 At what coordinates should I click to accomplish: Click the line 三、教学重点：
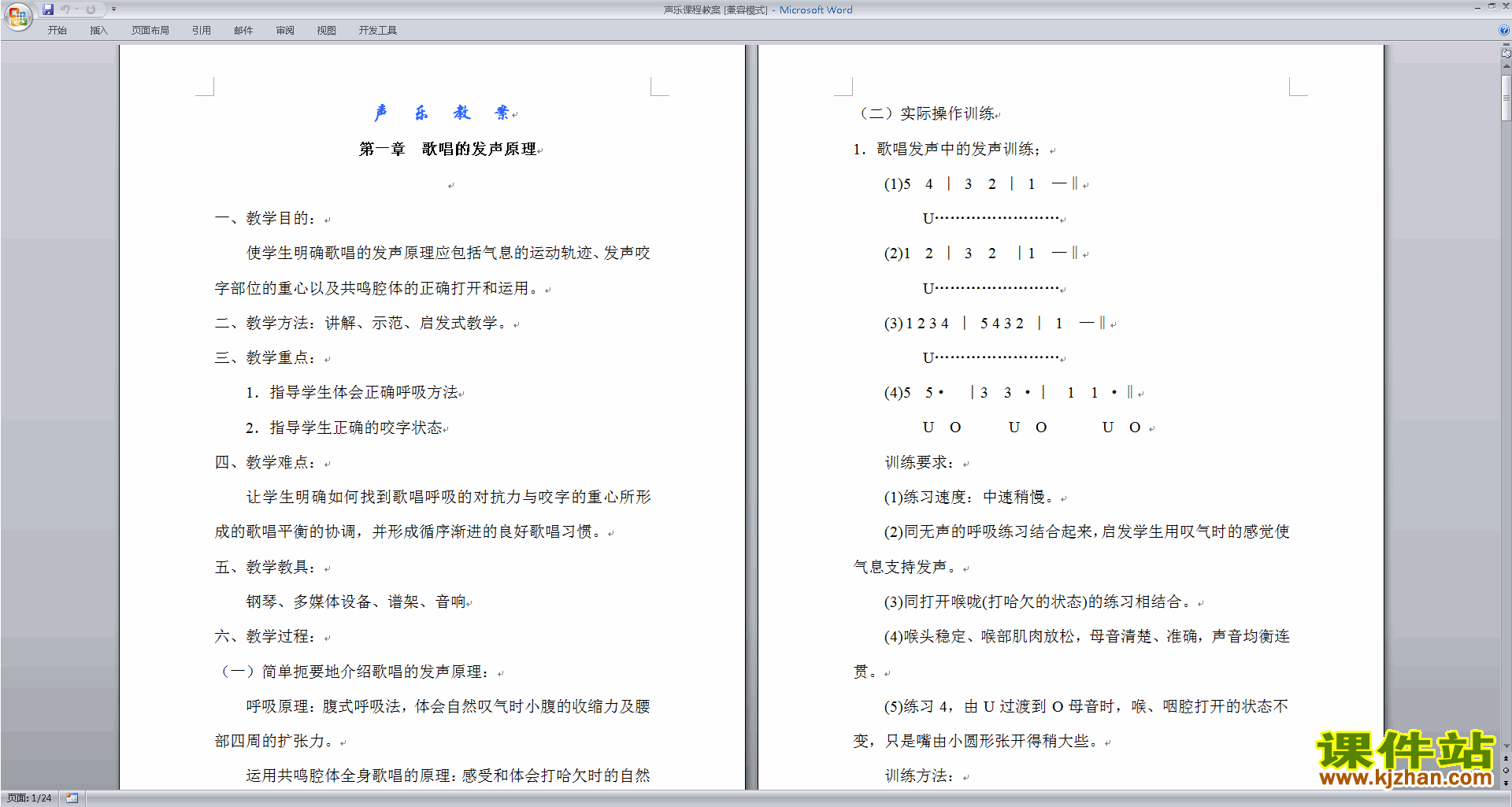[265, 357]
